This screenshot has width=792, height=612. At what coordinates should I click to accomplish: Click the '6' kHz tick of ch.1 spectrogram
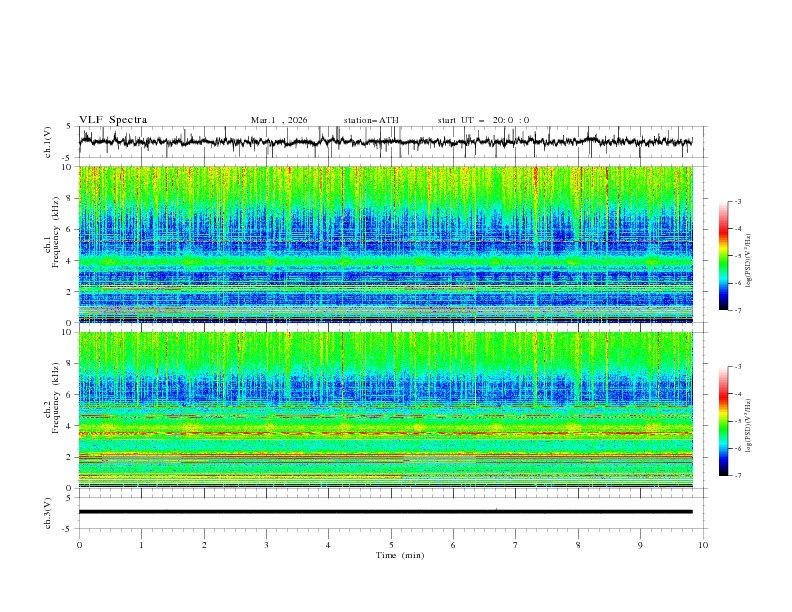tap(70, 229)
